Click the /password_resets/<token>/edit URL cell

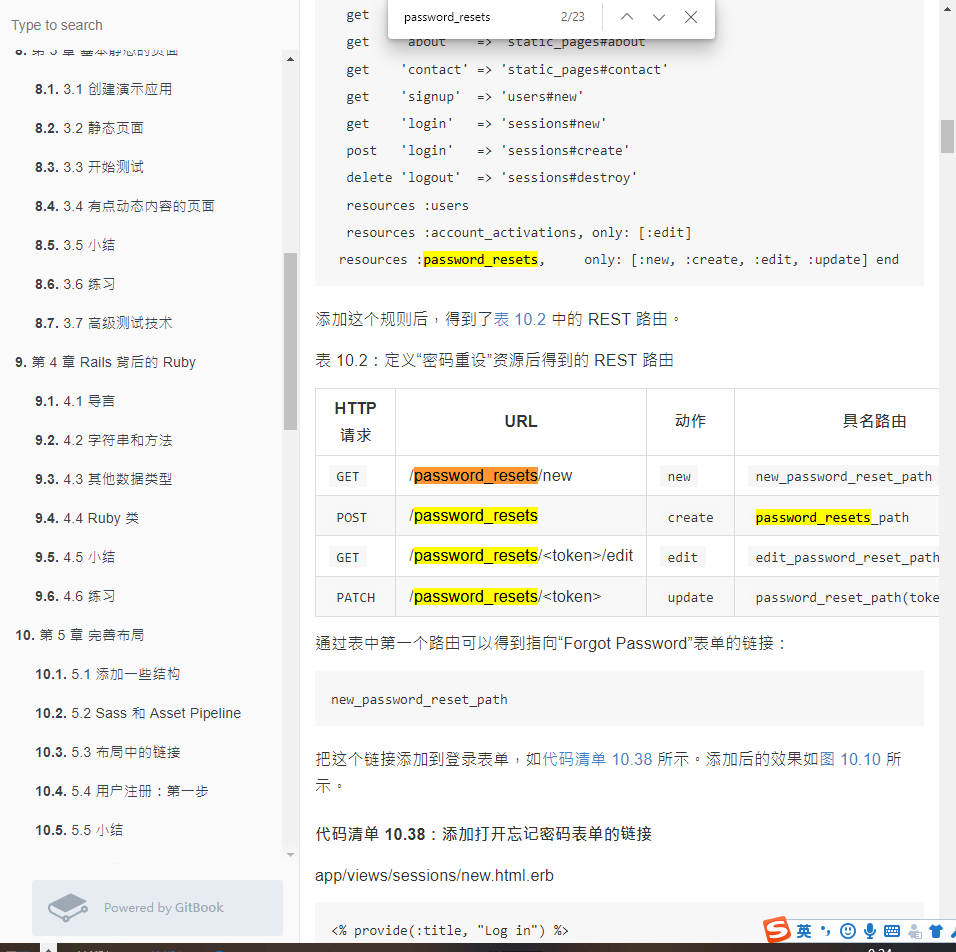coord(521,556)
